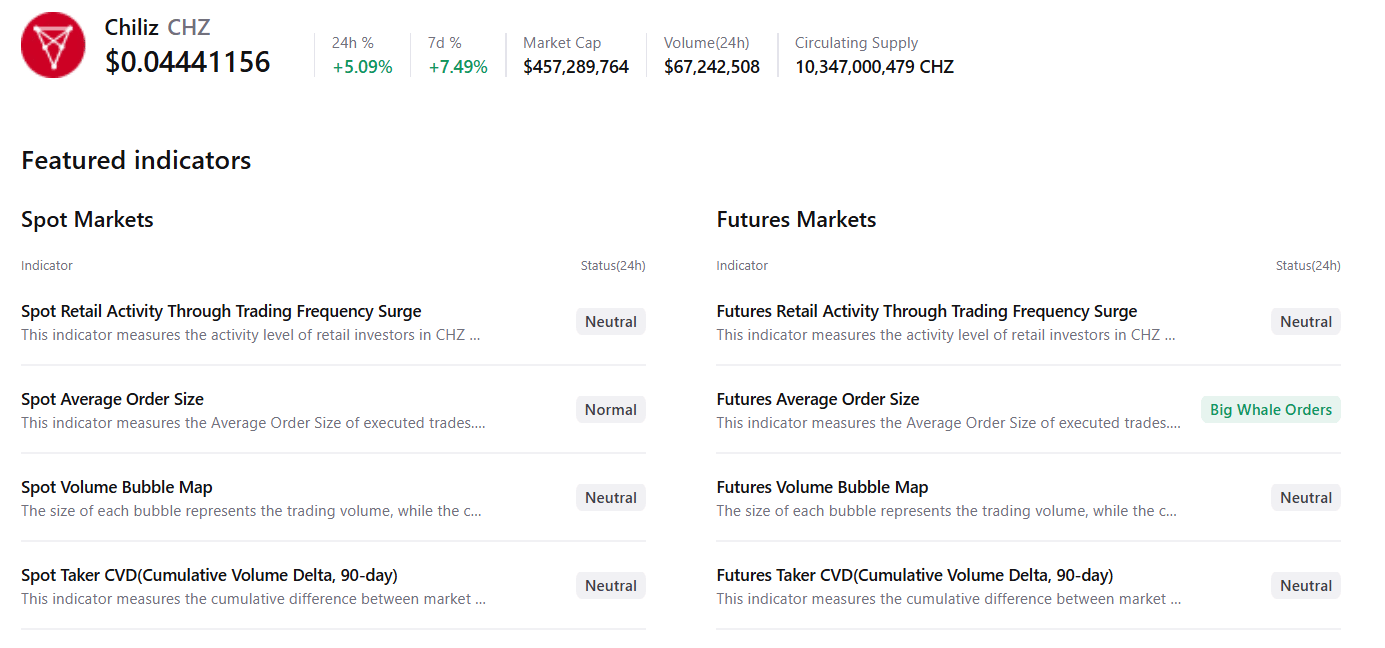Click the Futures Markets heading
The height and width of the screenshot is (648, 1385).
click(796, 219)
